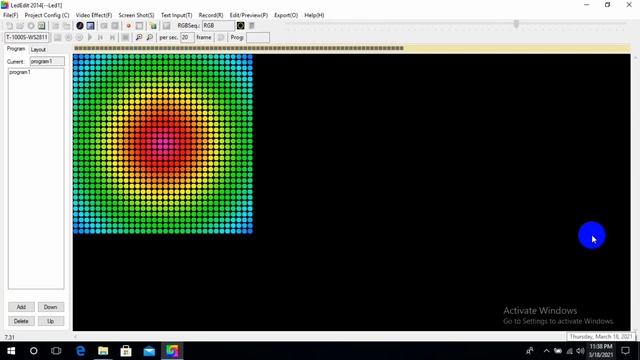Open the Screen Shot menu
This screenshot has height=360, width=640.
pos(136,15)
